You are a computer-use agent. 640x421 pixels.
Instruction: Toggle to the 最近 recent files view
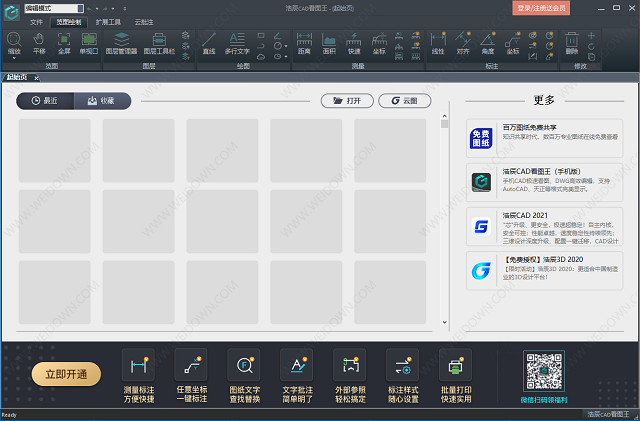click(x=45, y=101)
